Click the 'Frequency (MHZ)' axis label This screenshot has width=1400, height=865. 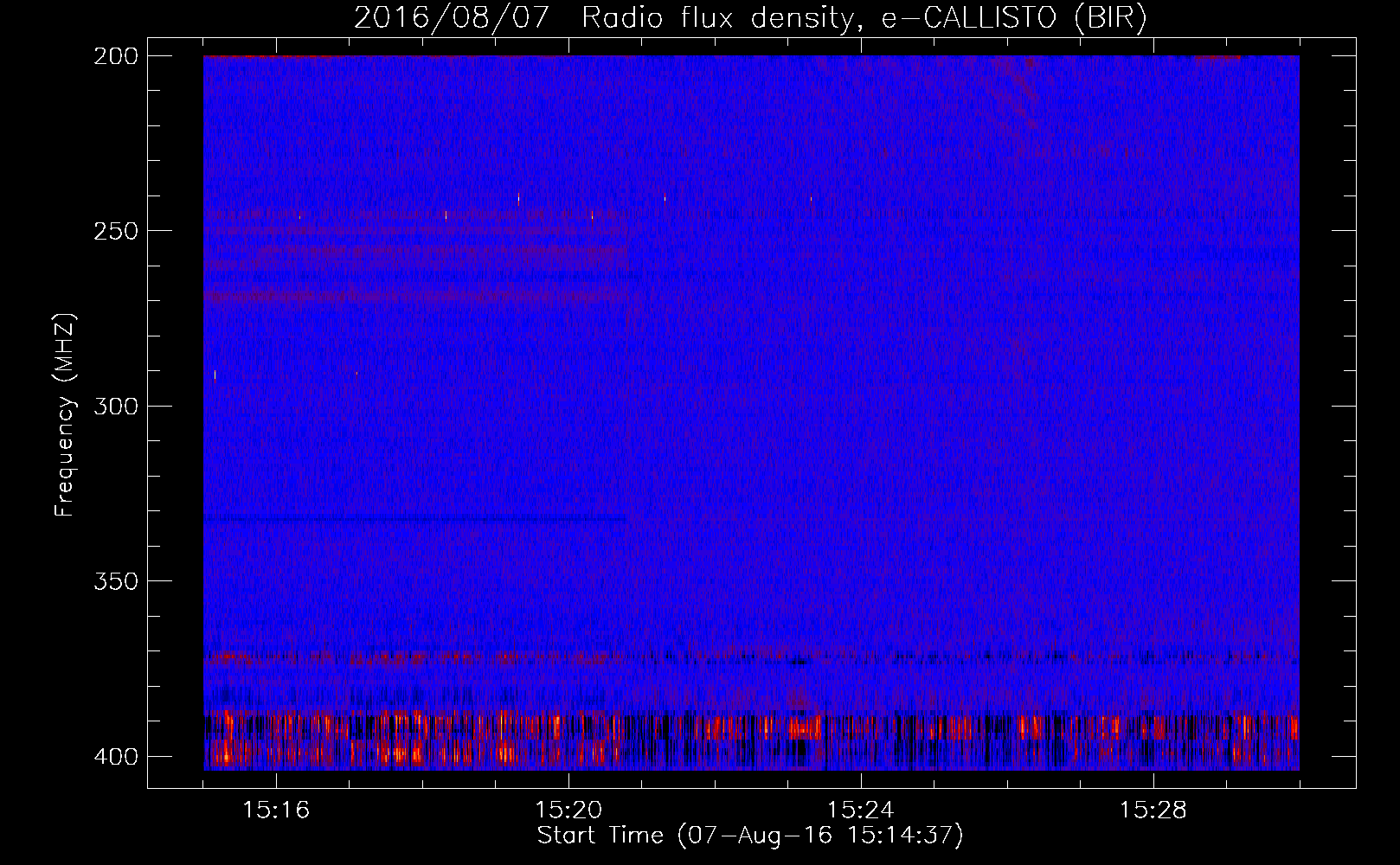[x=65, y=414]
